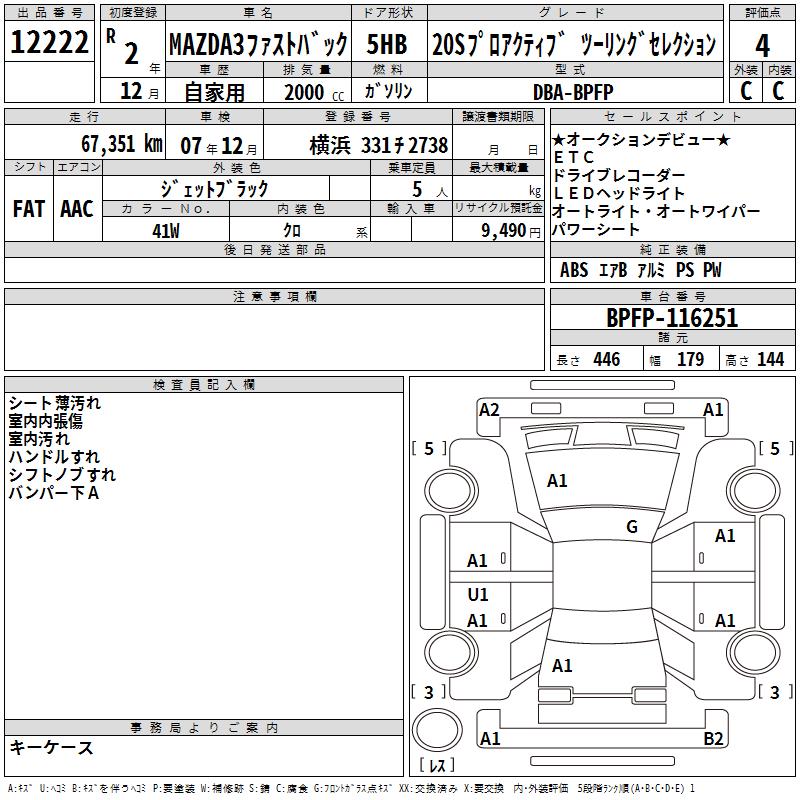Screen dimensions: 800x800
Task: Select the キーケース office notice text
Action: [52, 748]
